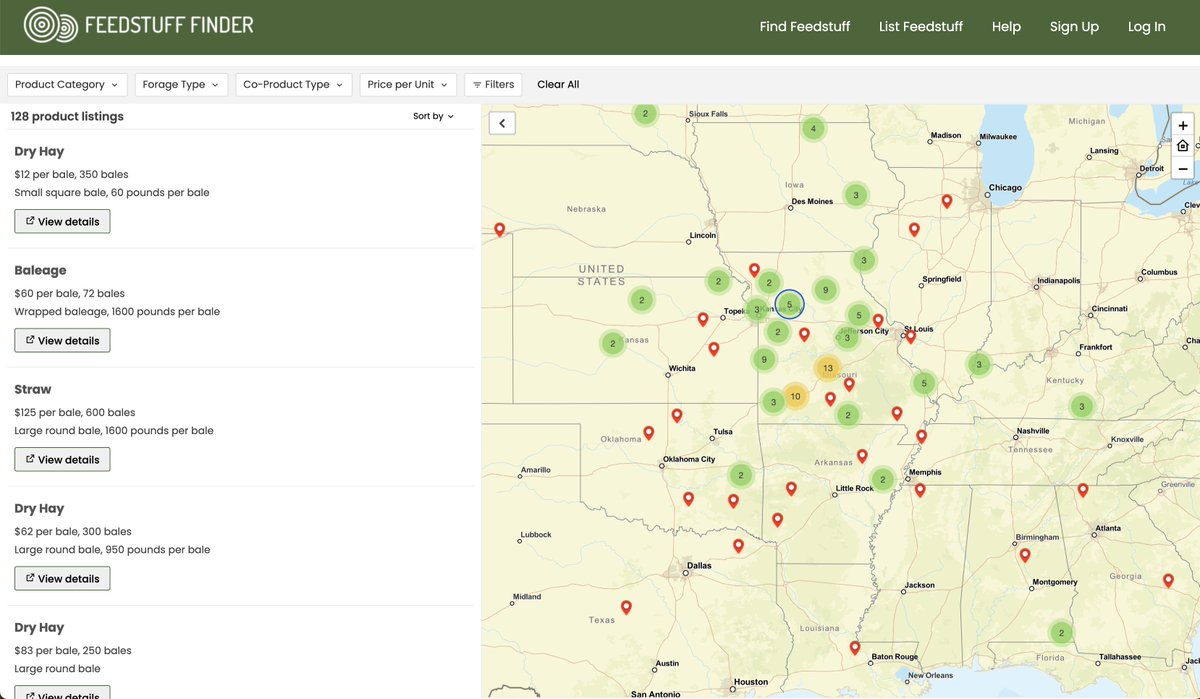Viewport: 1200px width, 699px height.
Task: Click the red pin in eastern Georgia
Action: pyautogui.click(x=1168, y=580)
